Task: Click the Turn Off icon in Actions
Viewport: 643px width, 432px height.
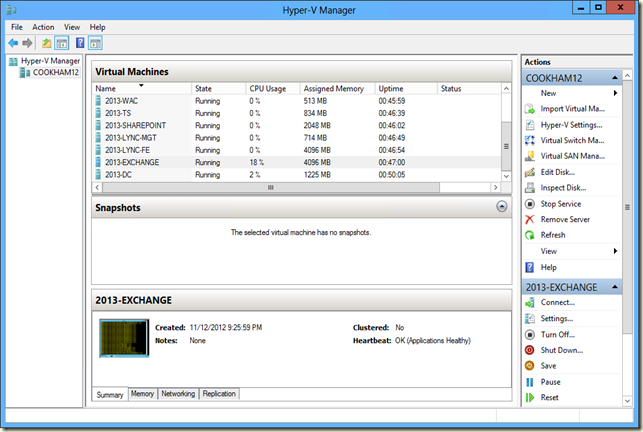Action: click(530, 334)
